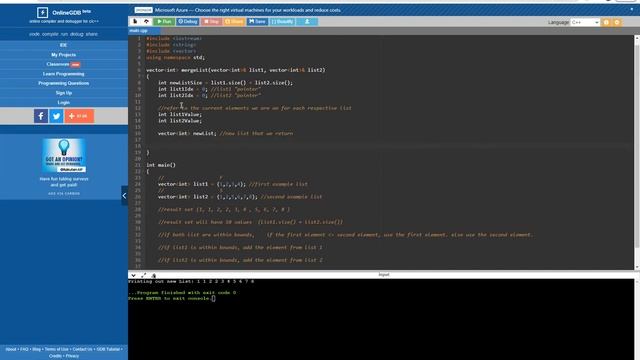
Task: Start the Debug session
Action: tap(188, 22)
